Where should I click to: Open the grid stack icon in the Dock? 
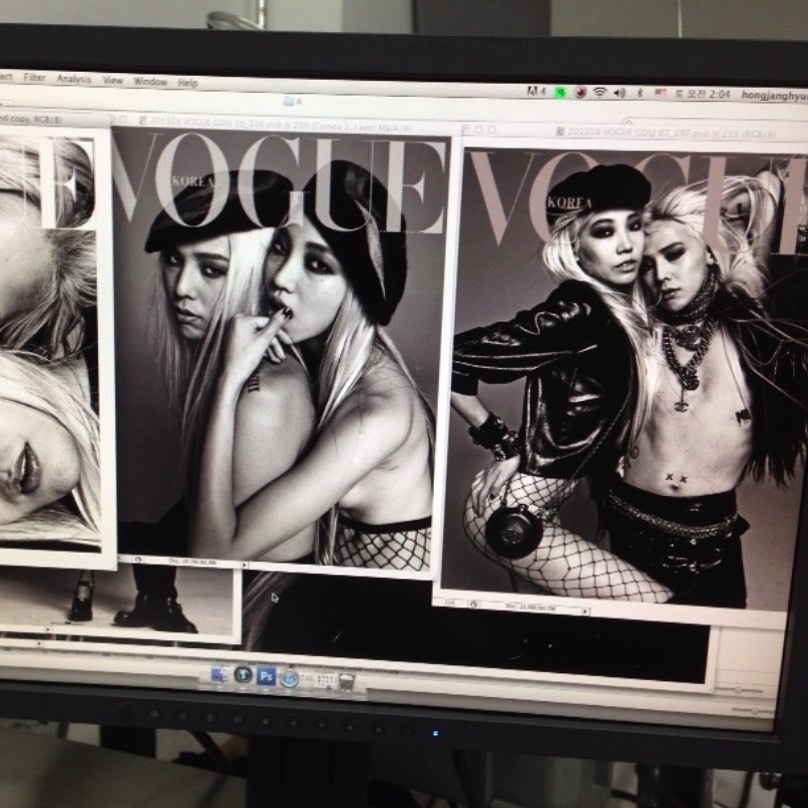point(325,680)
